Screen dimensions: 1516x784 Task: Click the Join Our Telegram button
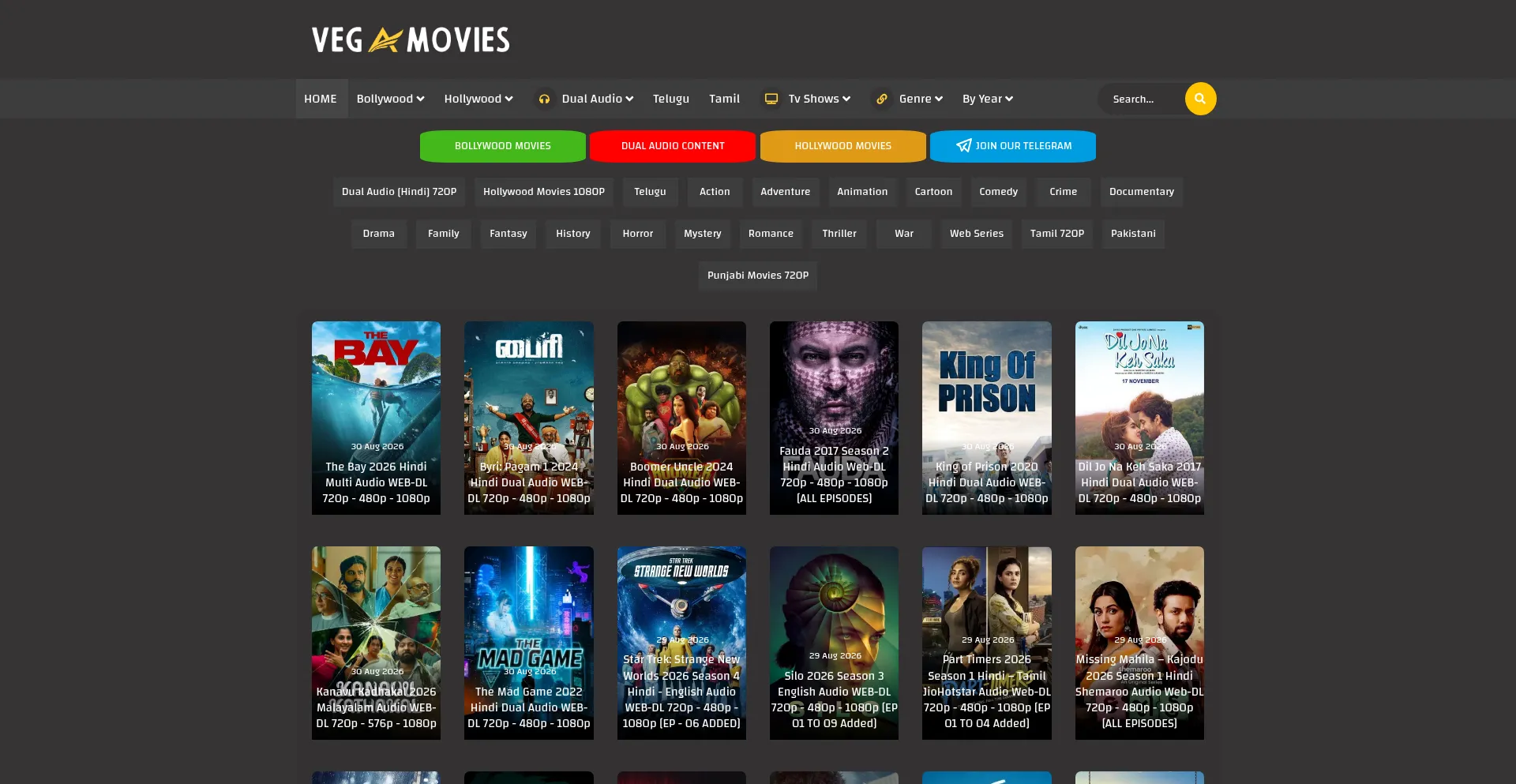coord(1013,146)
